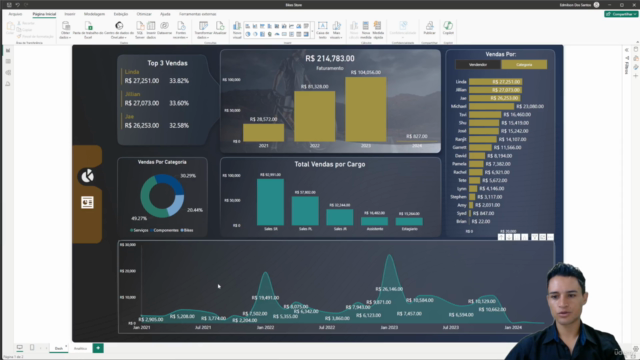Switch to the Exibição ribbon tab
The image size is (640, 360).
click(x=121, y=14)
